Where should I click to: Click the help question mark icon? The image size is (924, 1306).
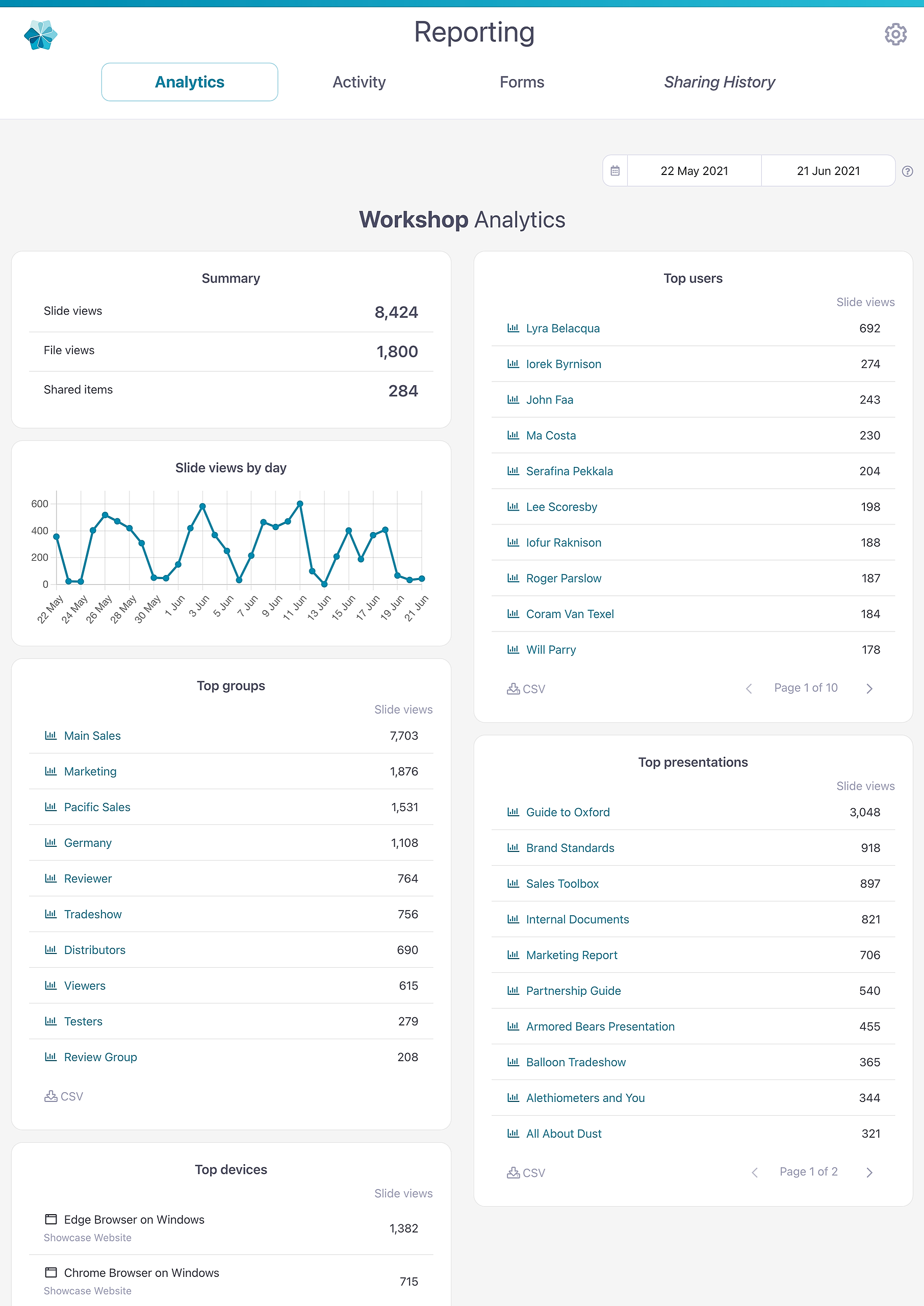pyautogui.click(x=908, y=171)
